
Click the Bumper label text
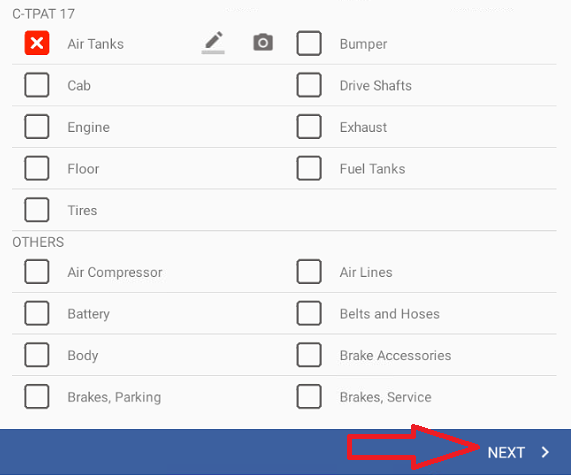coord(363,44)
